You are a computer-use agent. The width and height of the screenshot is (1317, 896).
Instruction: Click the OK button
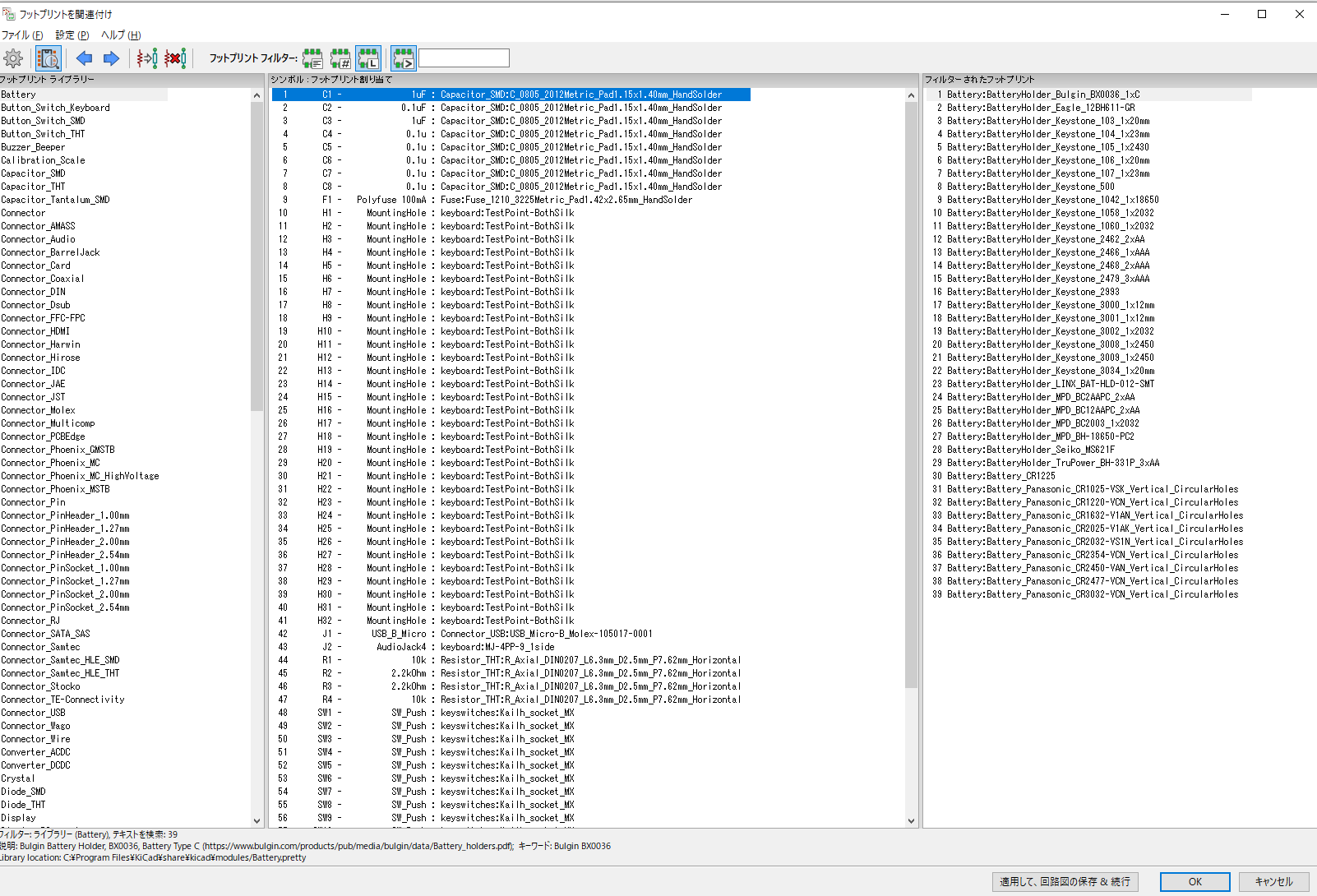click(x=1195, y=881)
